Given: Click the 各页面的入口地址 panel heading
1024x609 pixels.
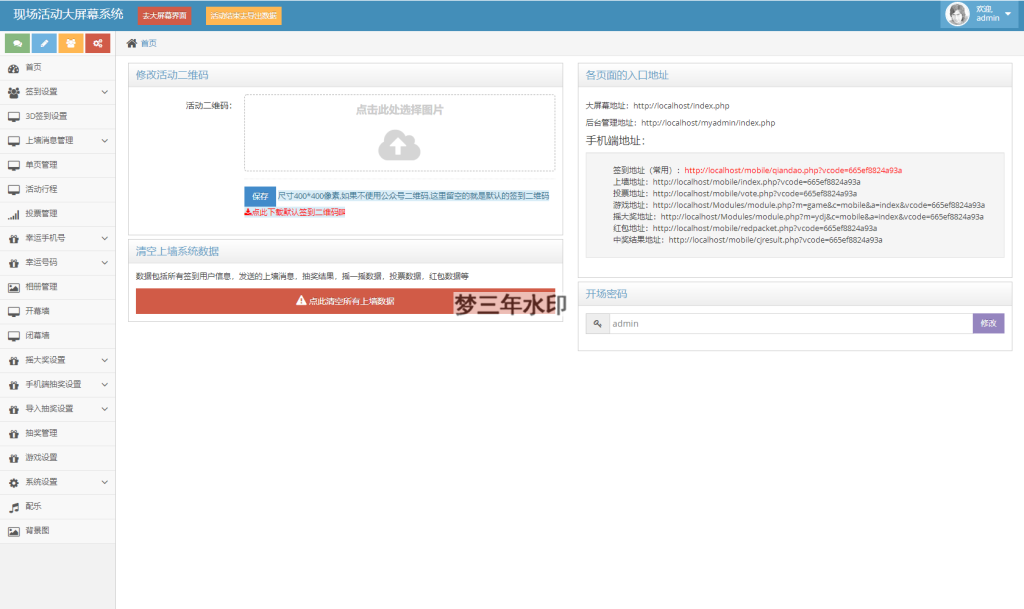Looking at the screenshot, I should point(627,75).
